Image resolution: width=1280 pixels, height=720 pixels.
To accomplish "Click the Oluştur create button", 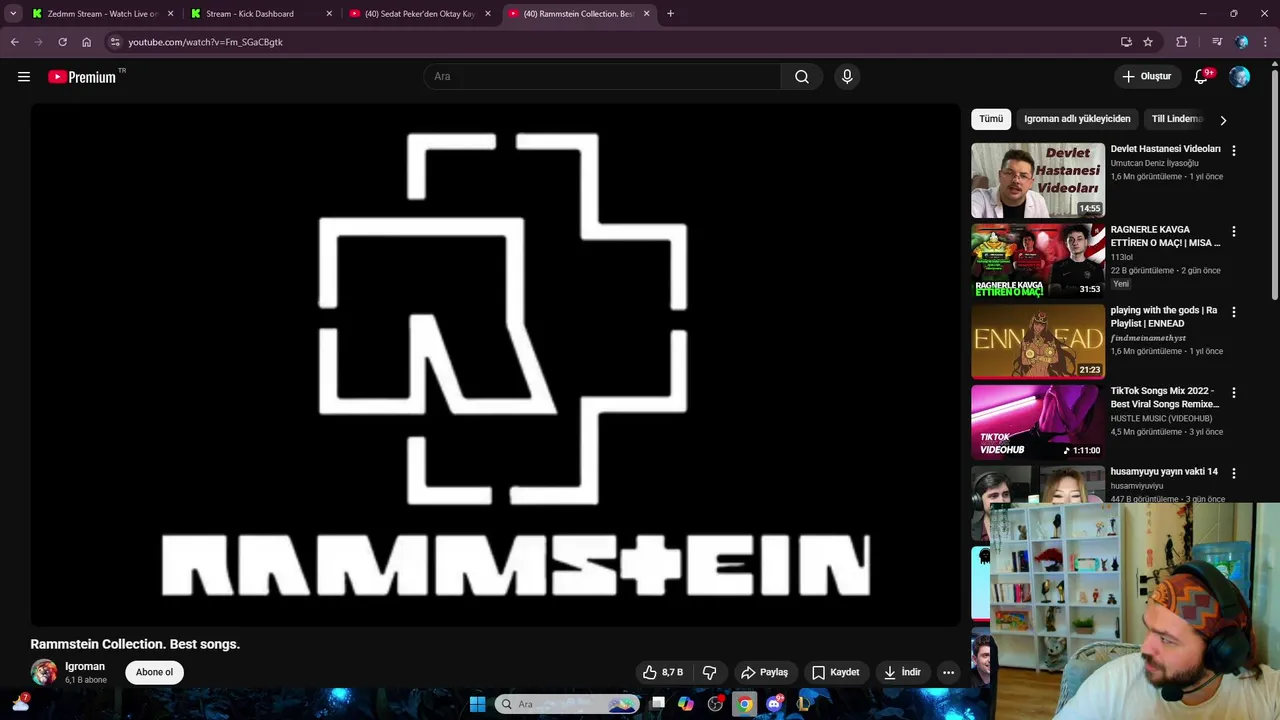I will (1146, 77).
